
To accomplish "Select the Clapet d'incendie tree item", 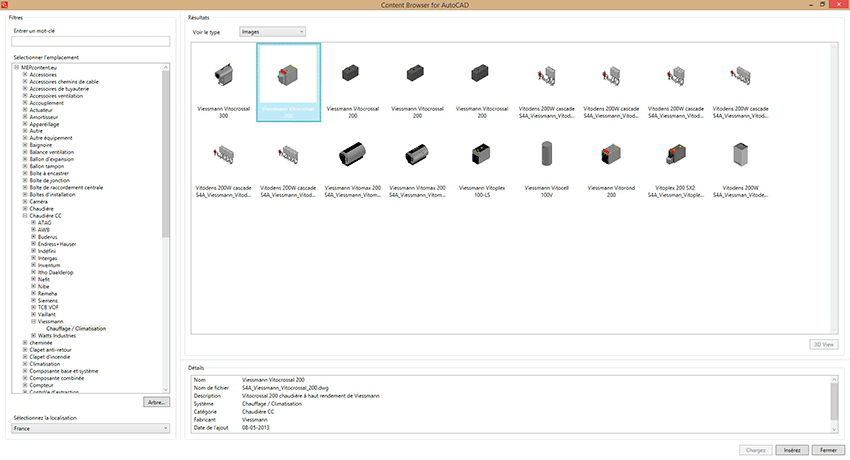I will tap(50, 357).
